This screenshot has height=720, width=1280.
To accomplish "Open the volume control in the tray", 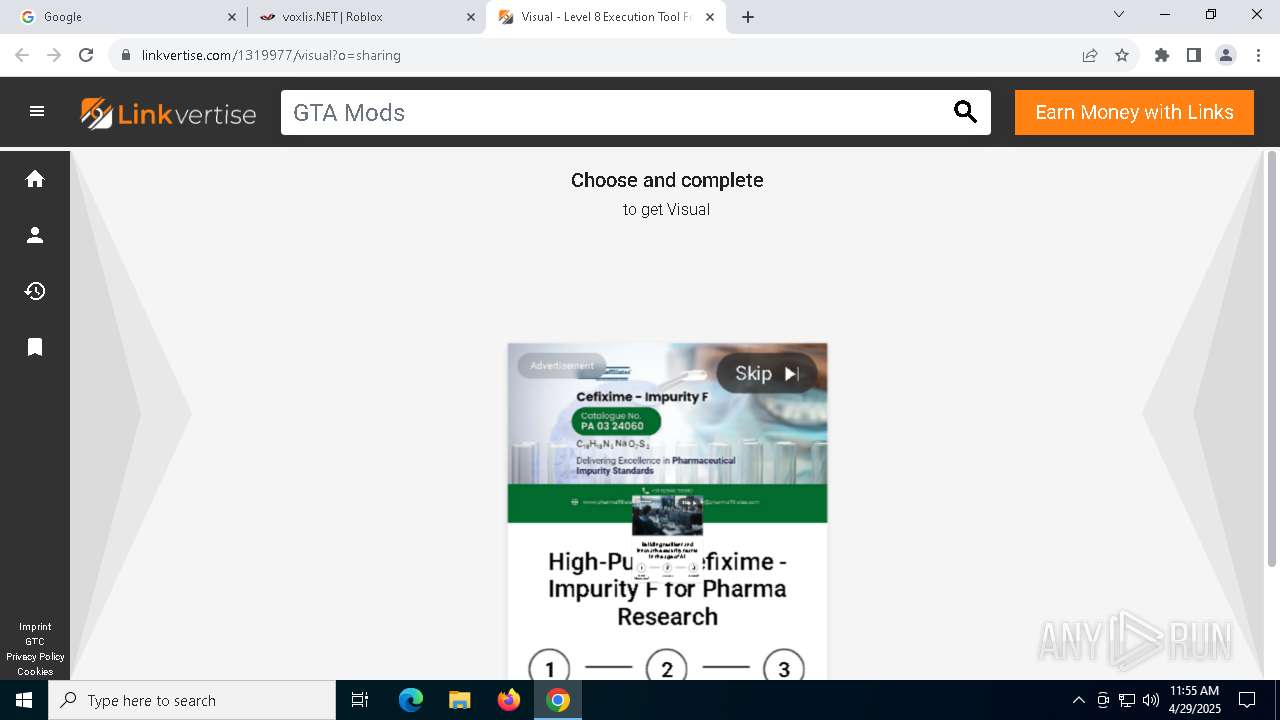I will pyautogui.click(x=1150, y=700).
